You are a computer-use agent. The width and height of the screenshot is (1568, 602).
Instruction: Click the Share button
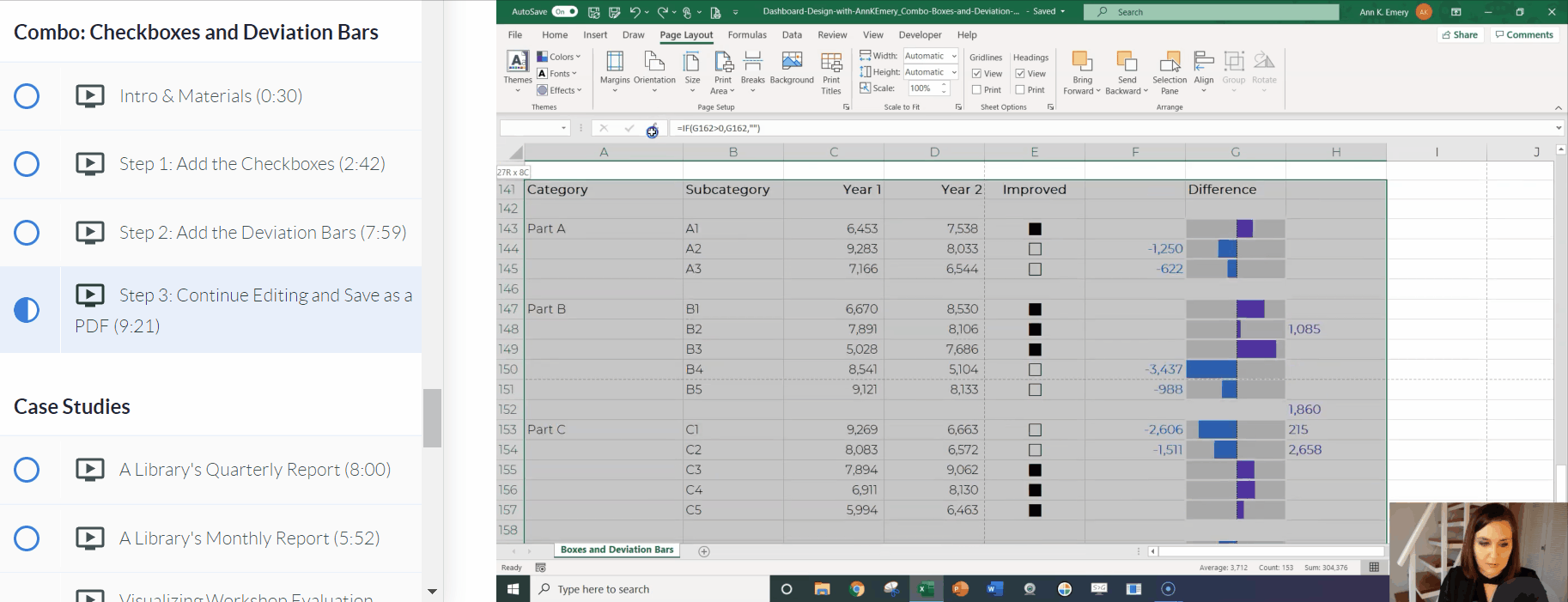(x=1460, y=35)
